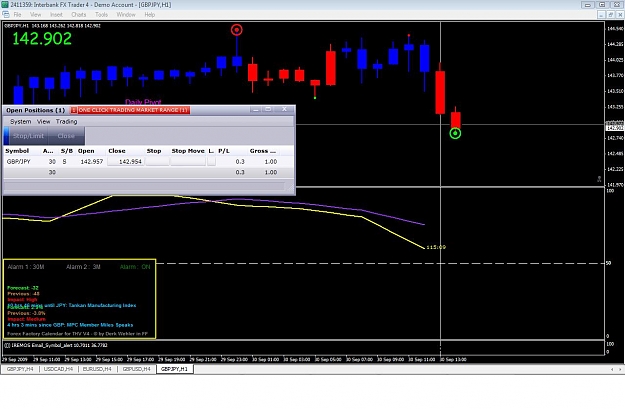Image resolution: width=625 pixels, height=409 pixels.
Task: Click the Alarm 2 : 3M label
Action: pyautogui.click(x=83, y=267)
